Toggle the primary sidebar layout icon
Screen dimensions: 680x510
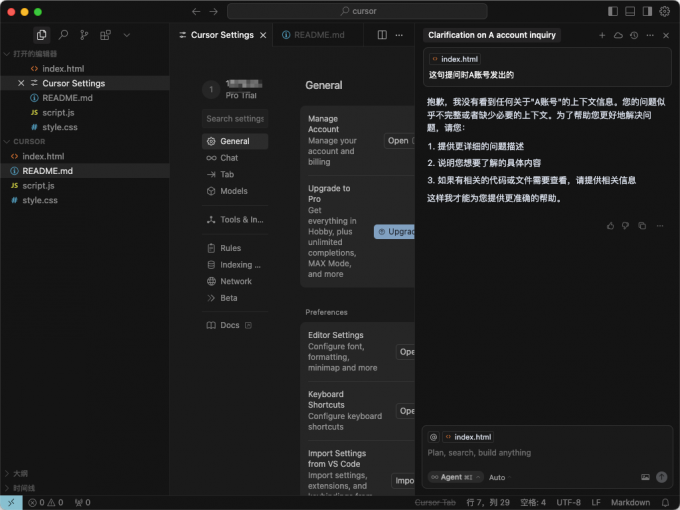tap(613, 11)
